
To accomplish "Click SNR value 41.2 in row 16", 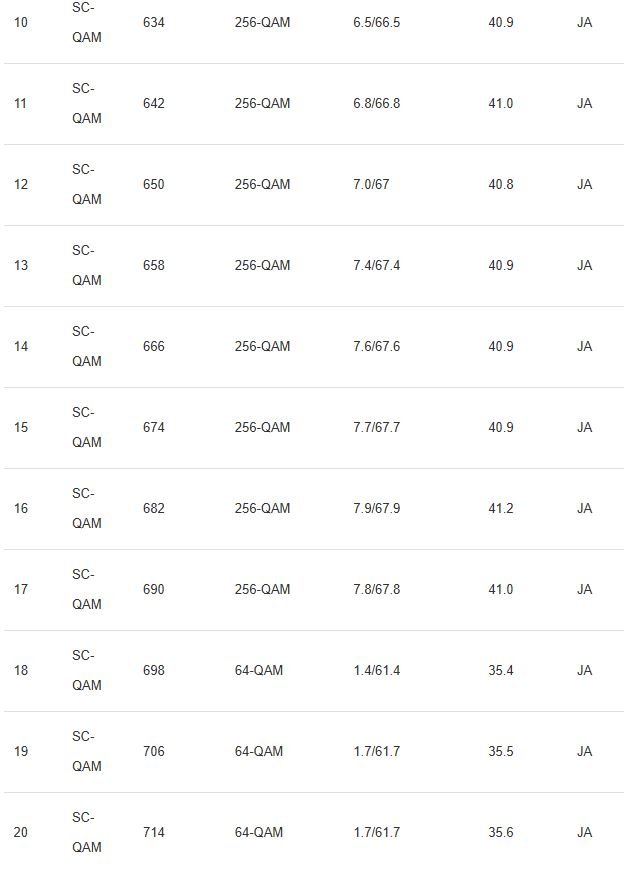I will click(x=501, y=508).
